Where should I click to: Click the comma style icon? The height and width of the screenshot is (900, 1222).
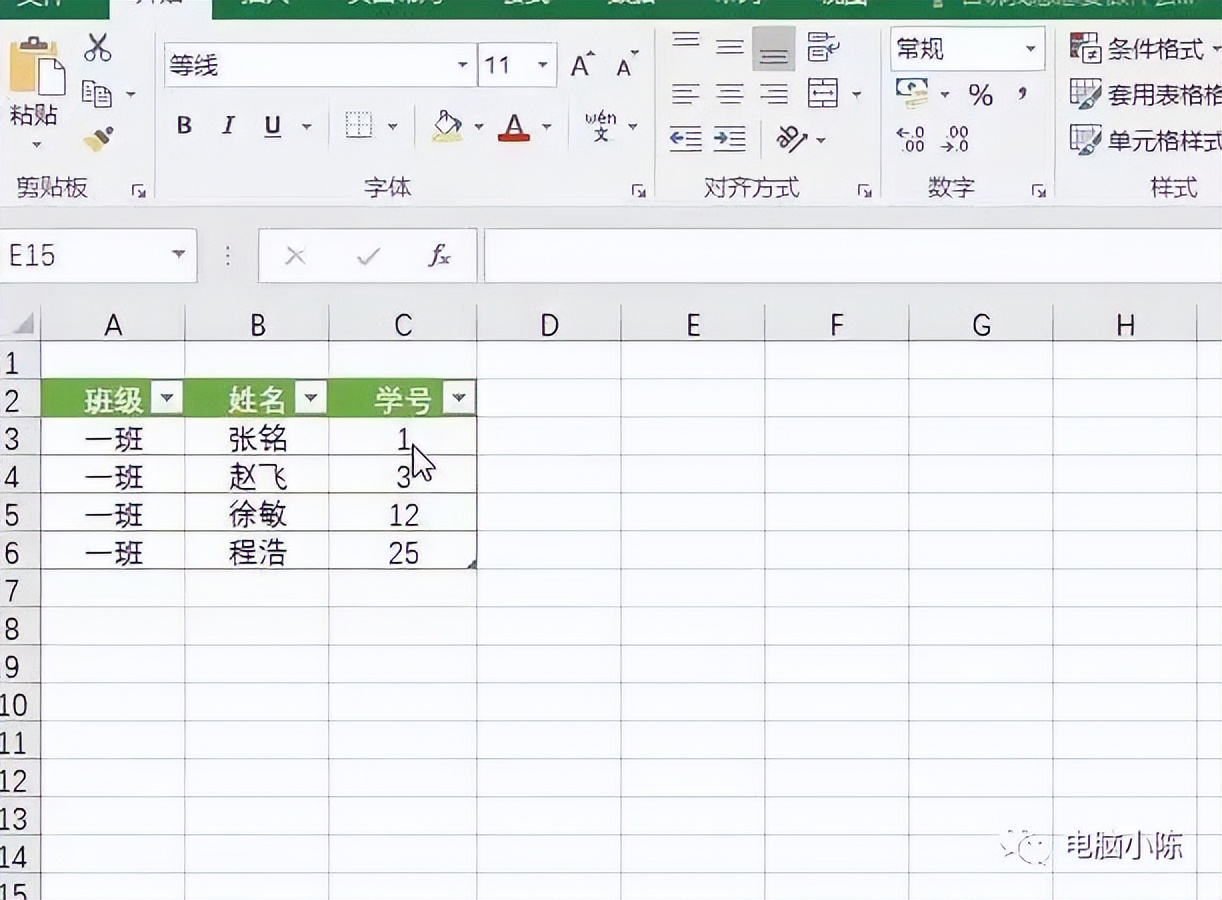pos(1020,95)
